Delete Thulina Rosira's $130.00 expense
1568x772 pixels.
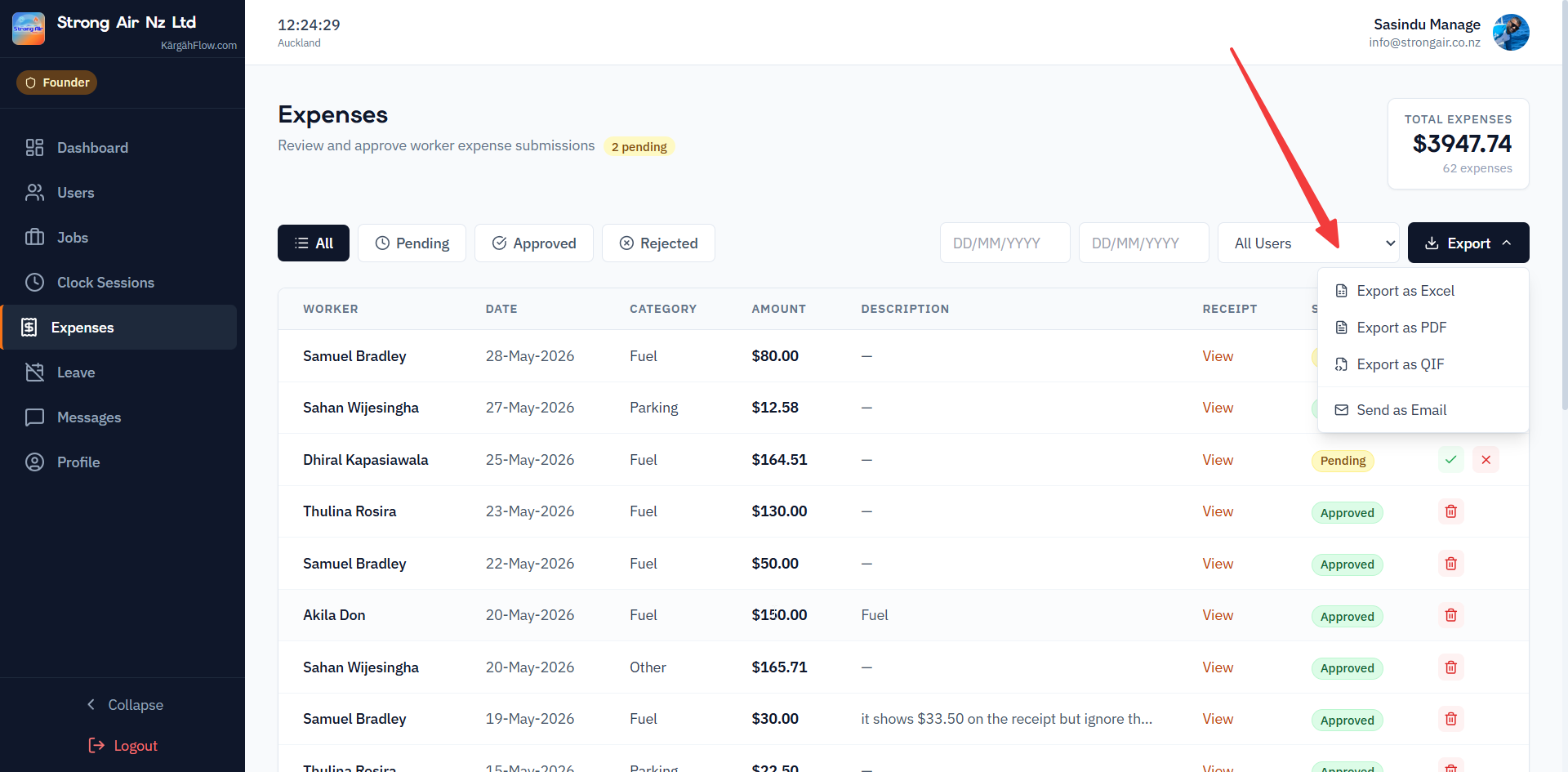click(x=1451, y=511)
